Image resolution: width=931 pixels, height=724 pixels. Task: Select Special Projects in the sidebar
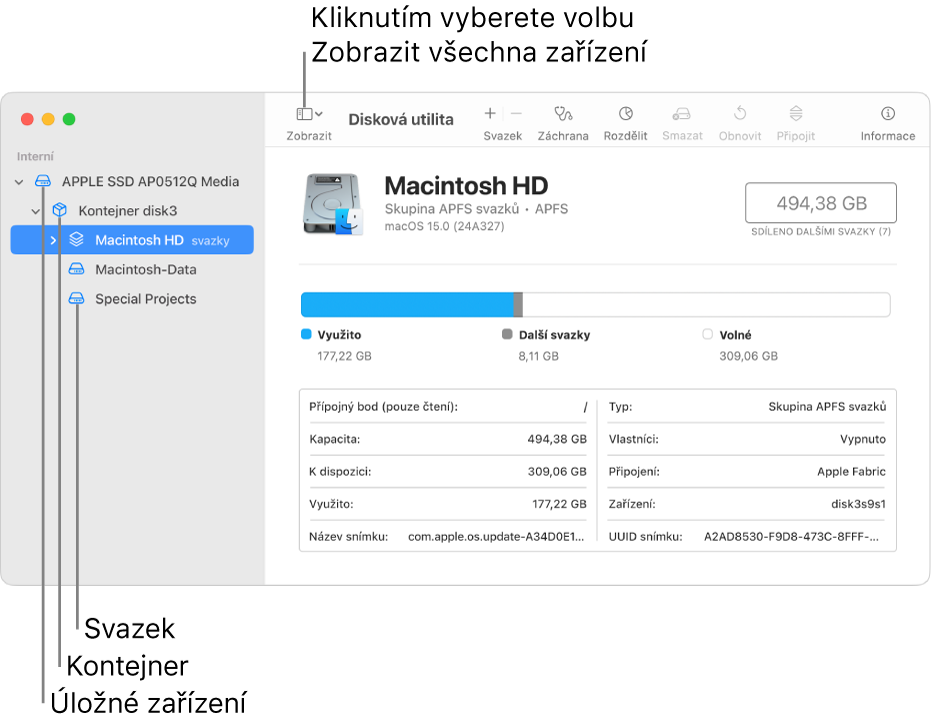pos(145,299)
